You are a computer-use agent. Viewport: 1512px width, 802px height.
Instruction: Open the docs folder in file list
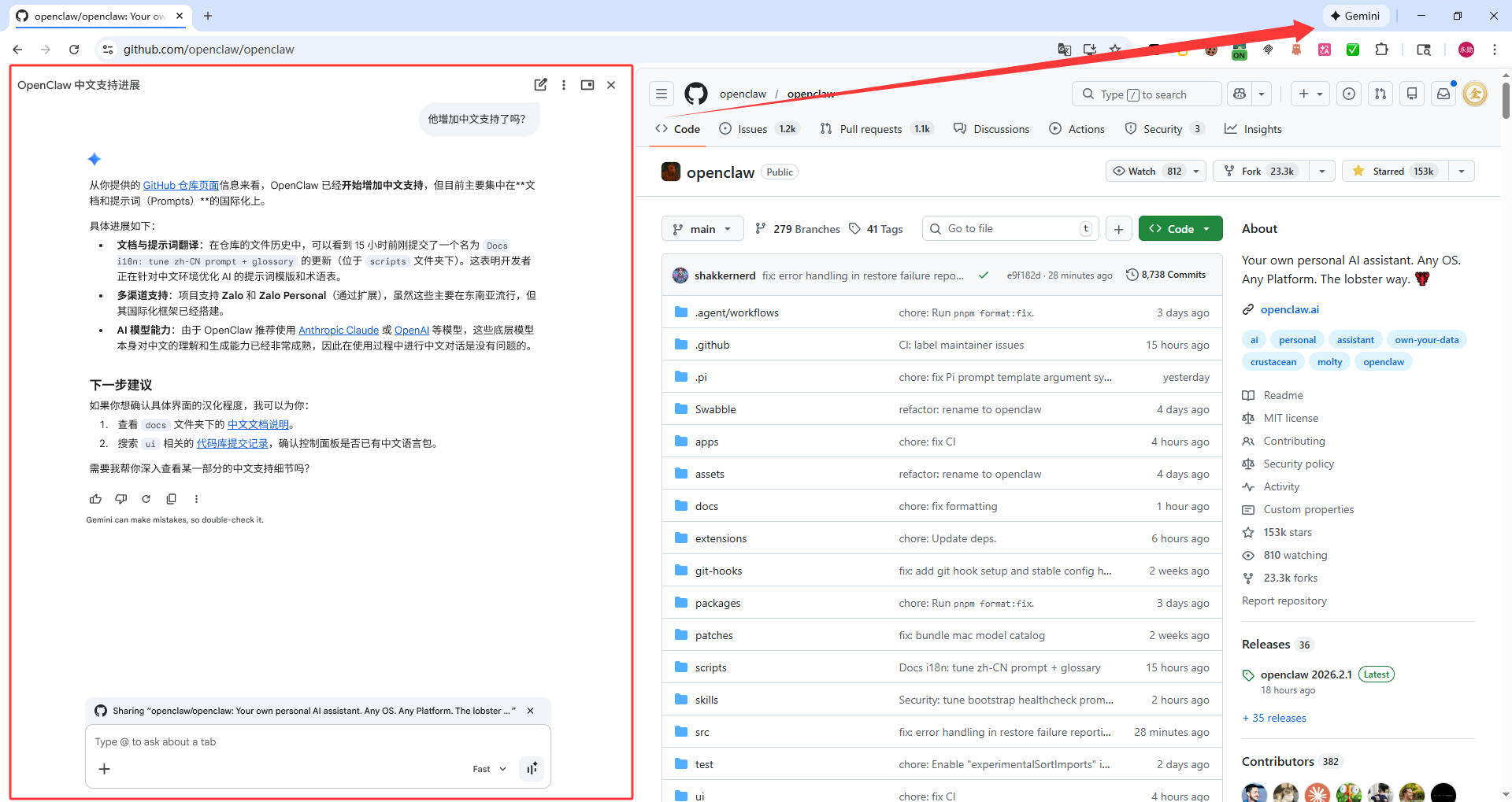pos(706,506)
